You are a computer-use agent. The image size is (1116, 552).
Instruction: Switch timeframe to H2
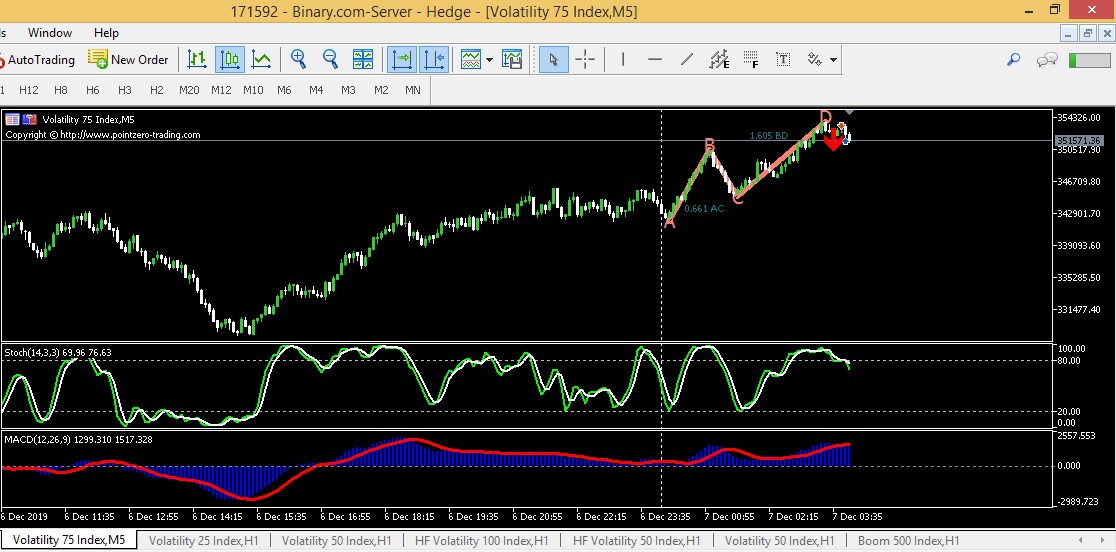[157, 90]
